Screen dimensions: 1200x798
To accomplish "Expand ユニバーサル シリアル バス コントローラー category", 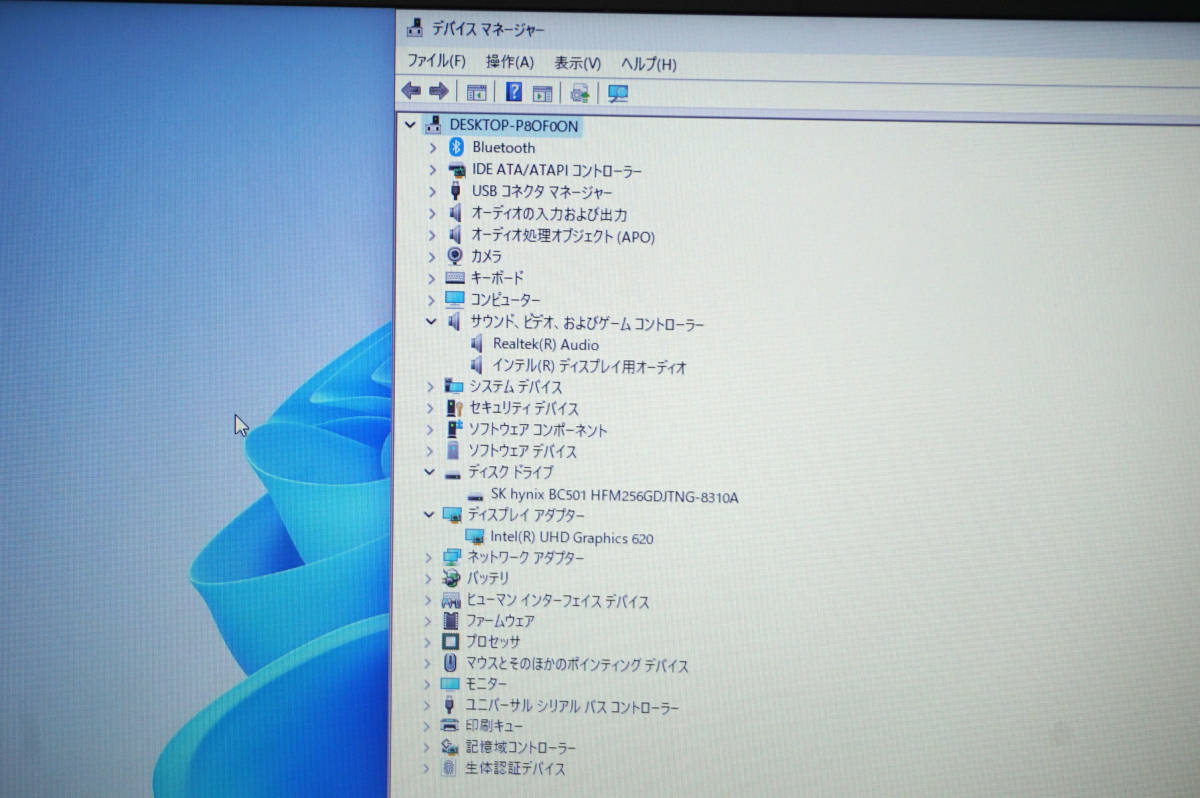I will point(428,706).
